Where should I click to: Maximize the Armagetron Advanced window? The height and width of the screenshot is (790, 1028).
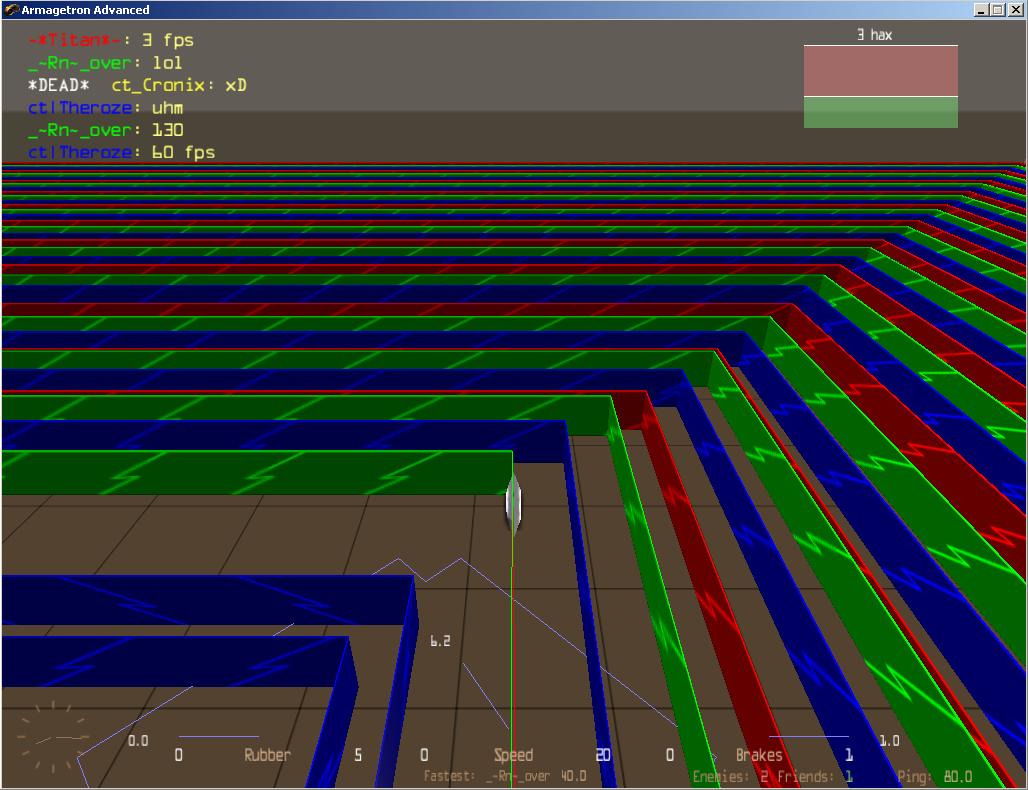pos(997,10)
